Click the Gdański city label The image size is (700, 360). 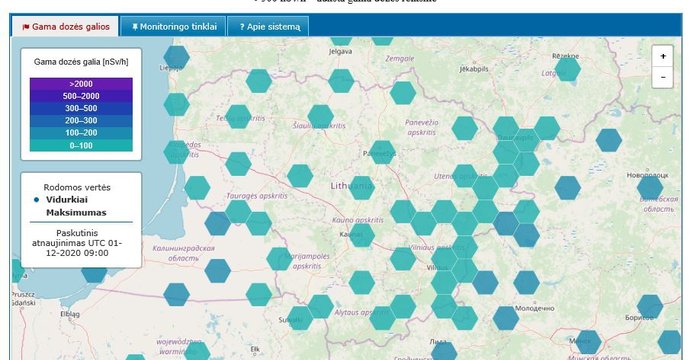point(24,303)
